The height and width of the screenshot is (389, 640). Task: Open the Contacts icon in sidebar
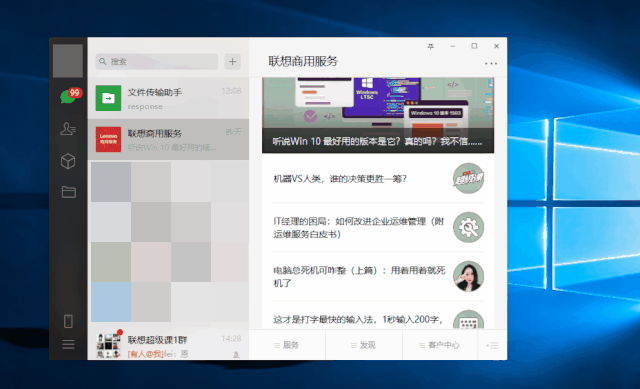pyautogui.click(x=68, y=129)
